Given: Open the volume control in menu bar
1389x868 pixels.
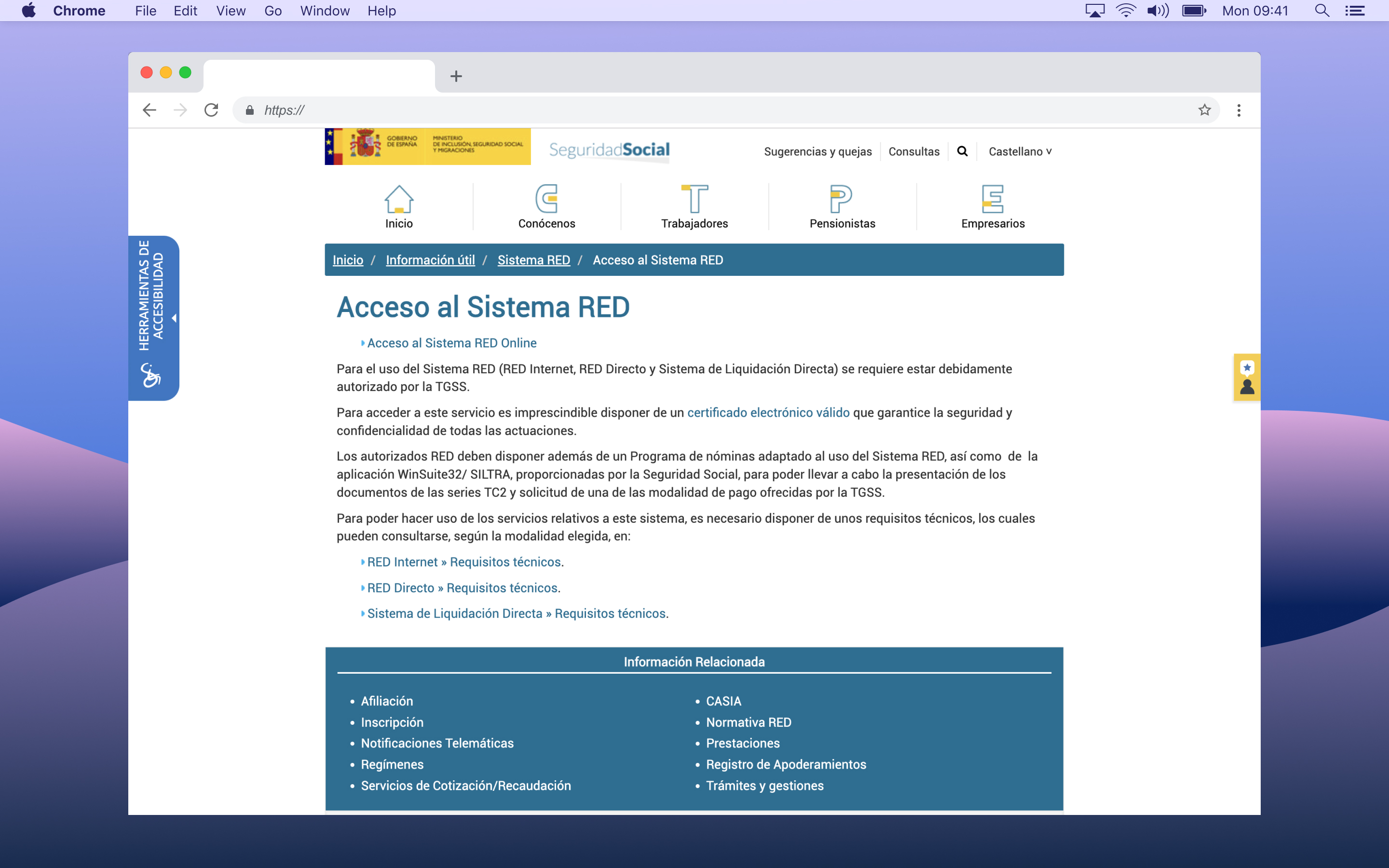Looking at the screenshot, I should 1157,11.
